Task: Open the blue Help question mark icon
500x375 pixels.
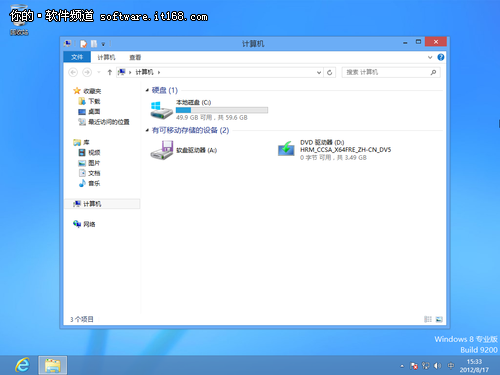Action: [441, 57]
